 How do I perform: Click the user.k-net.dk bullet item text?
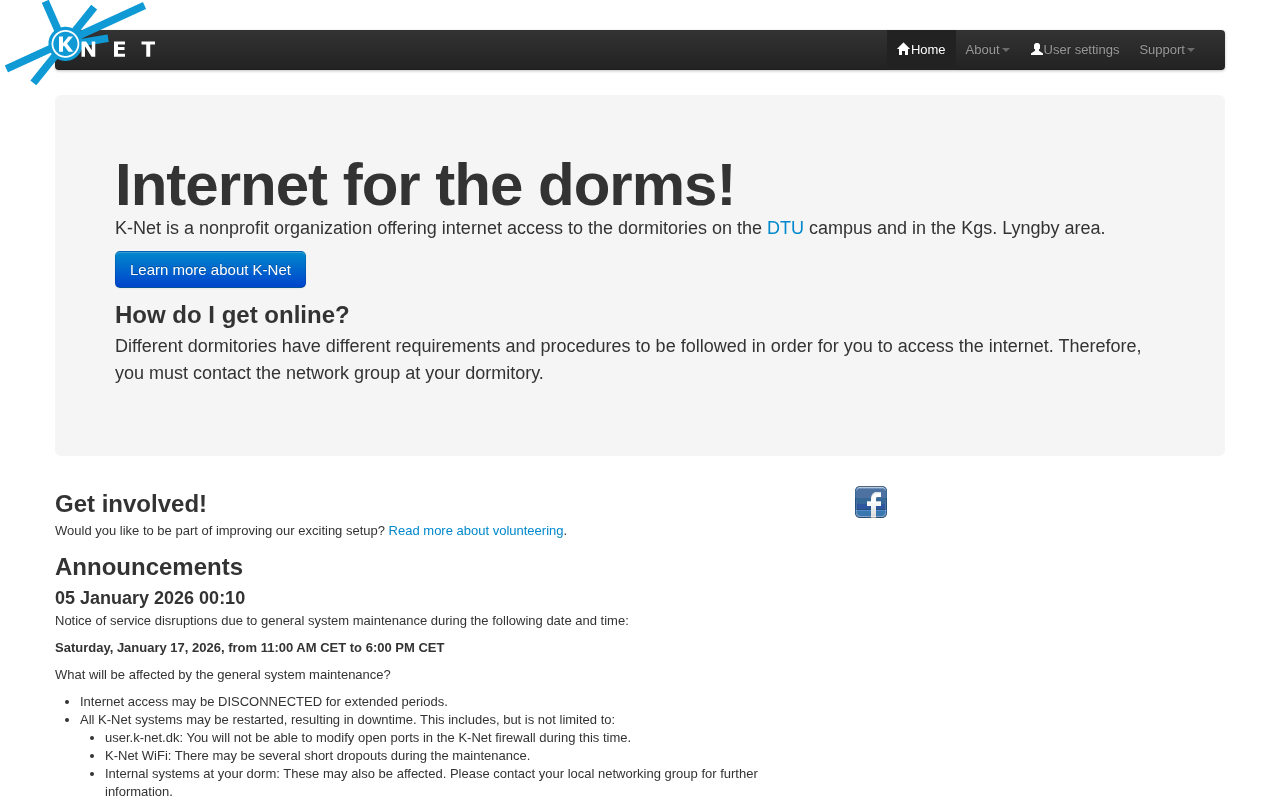(368, 738)
